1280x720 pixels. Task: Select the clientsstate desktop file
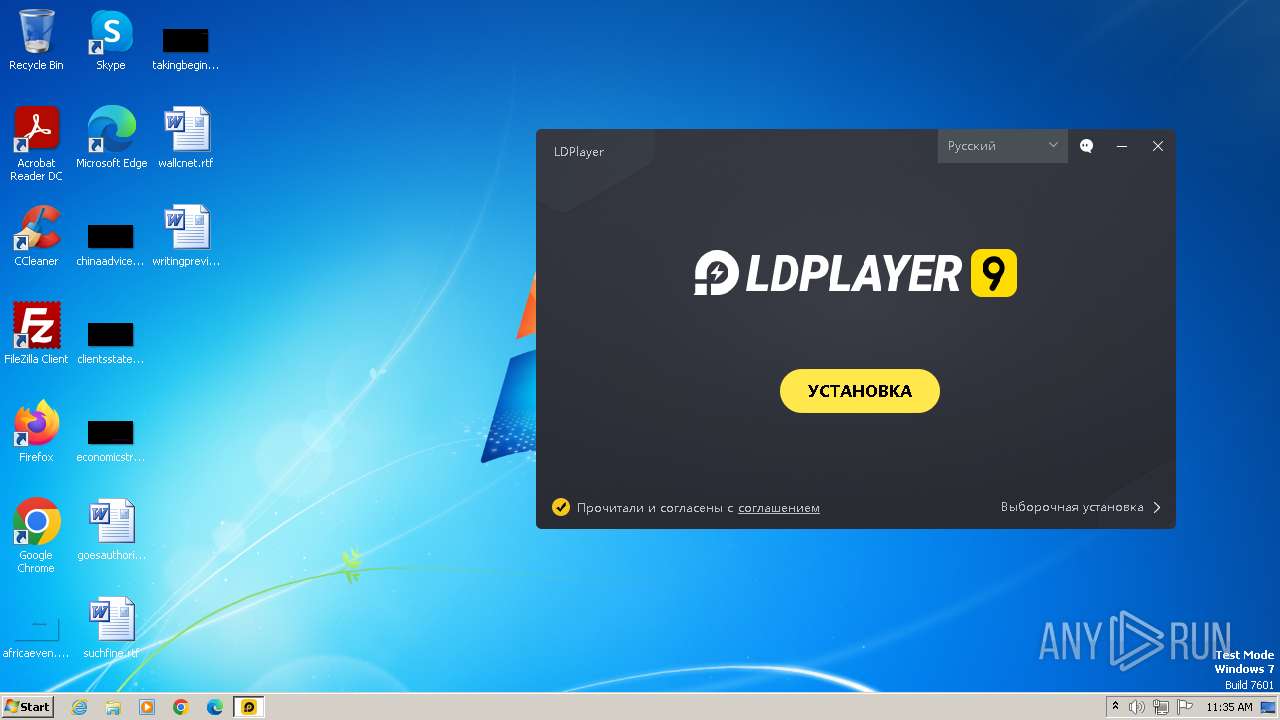[x=110, y=342]
